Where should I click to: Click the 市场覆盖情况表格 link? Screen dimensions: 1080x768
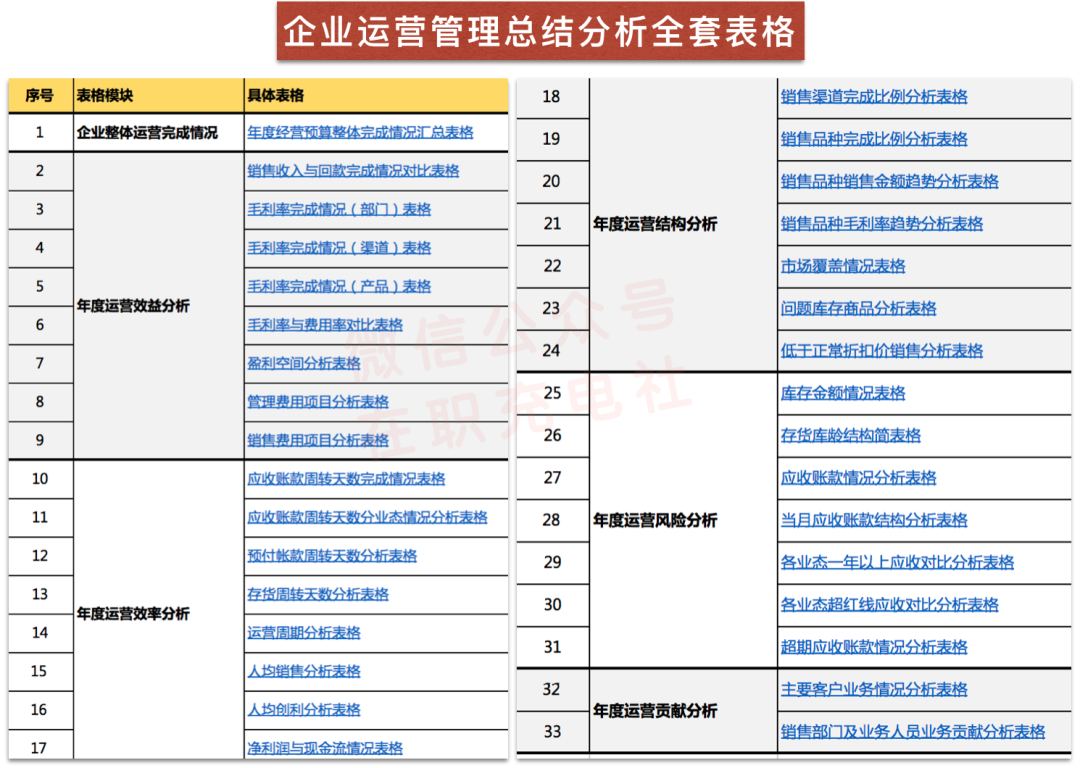(843, 266)
